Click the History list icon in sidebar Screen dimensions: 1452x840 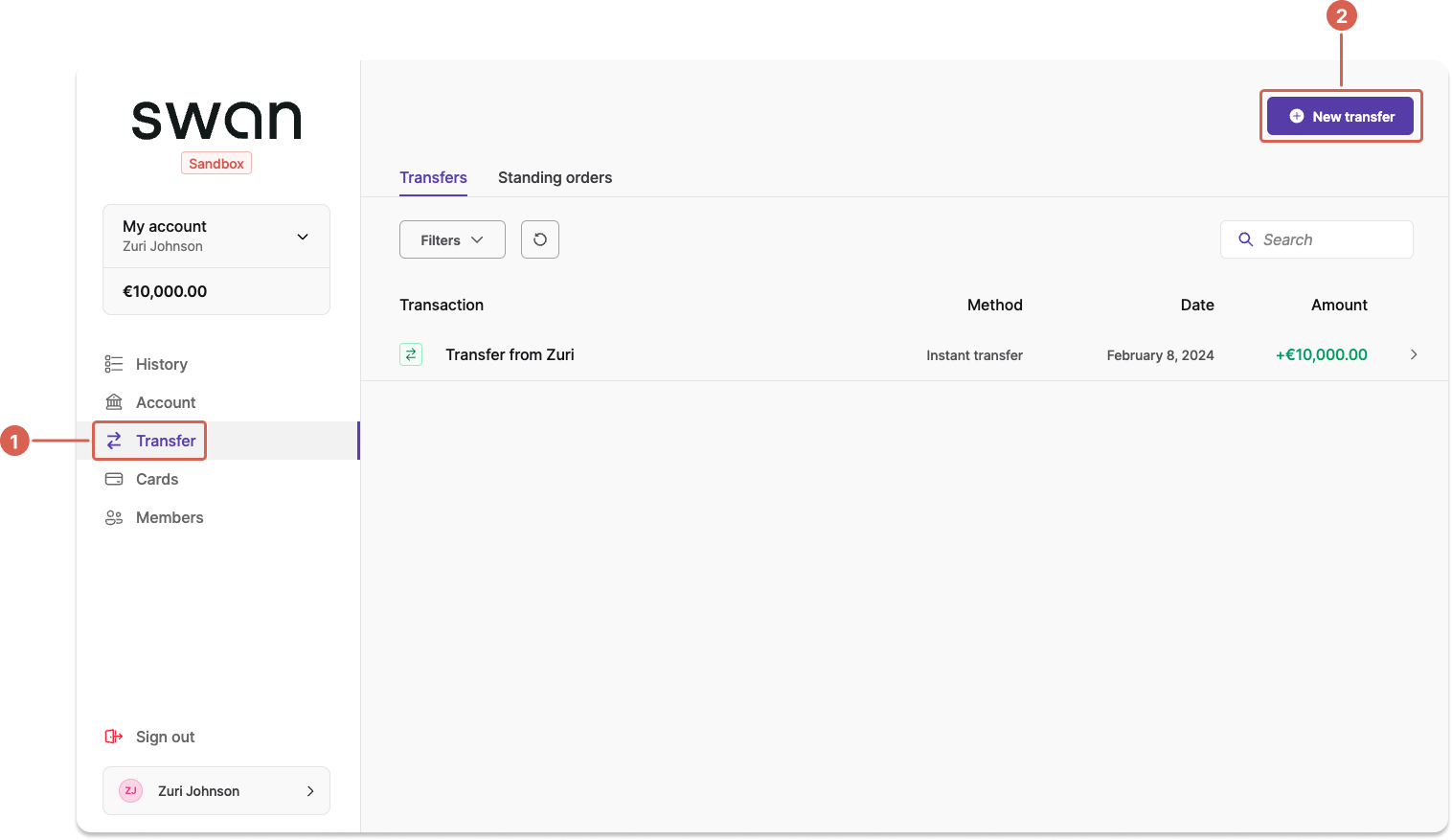pyautogui.click(x=114, y=364)
